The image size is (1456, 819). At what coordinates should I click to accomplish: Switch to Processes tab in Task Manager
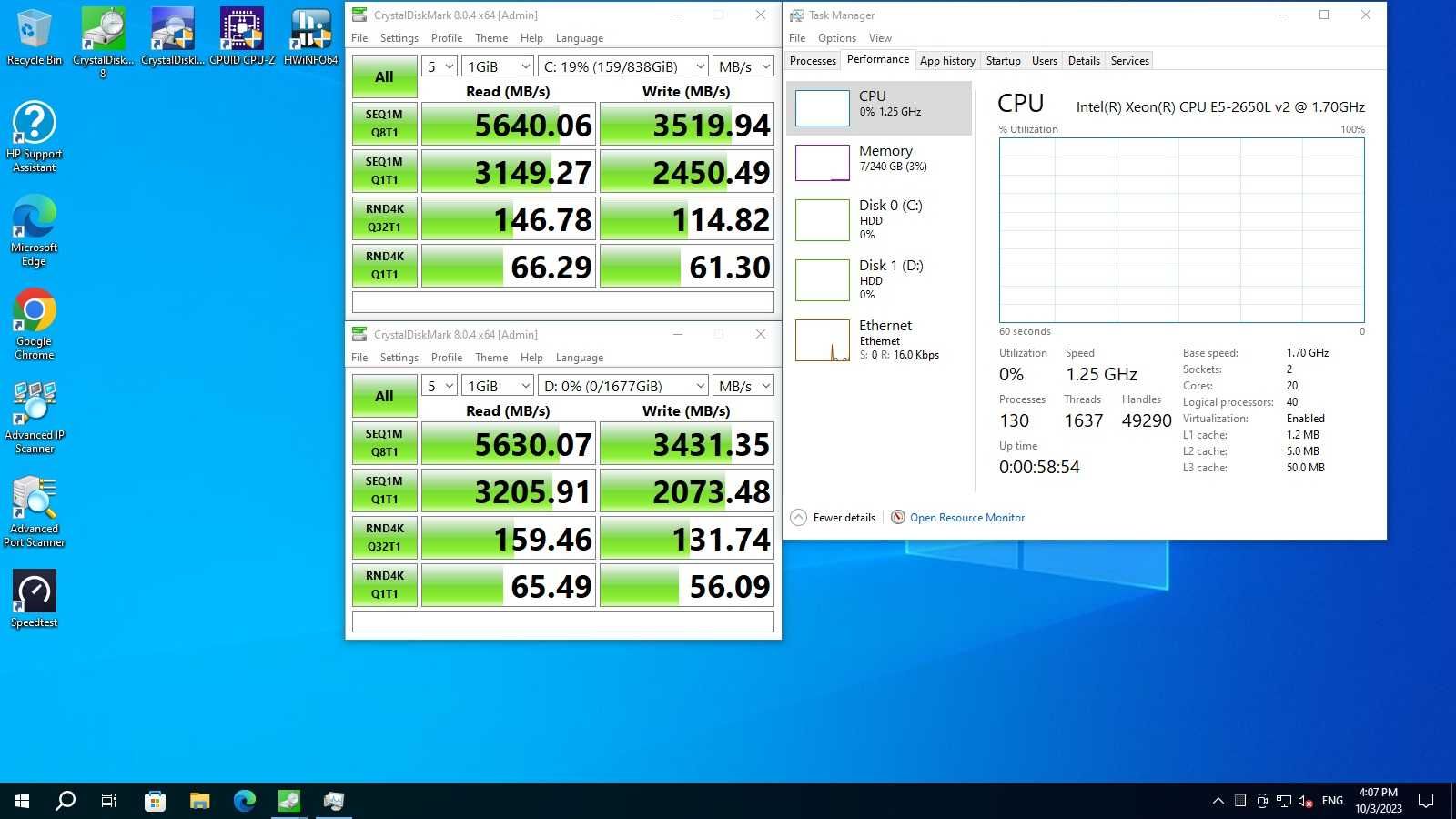[813, 61]
